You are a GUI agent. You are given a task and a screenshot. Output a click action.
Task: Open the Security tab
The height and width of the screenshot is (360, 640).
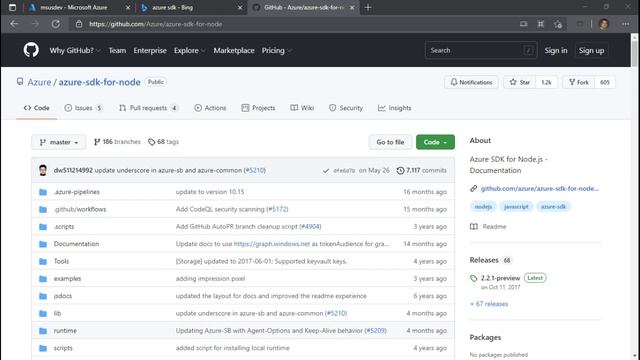click(x=346, y=108)
